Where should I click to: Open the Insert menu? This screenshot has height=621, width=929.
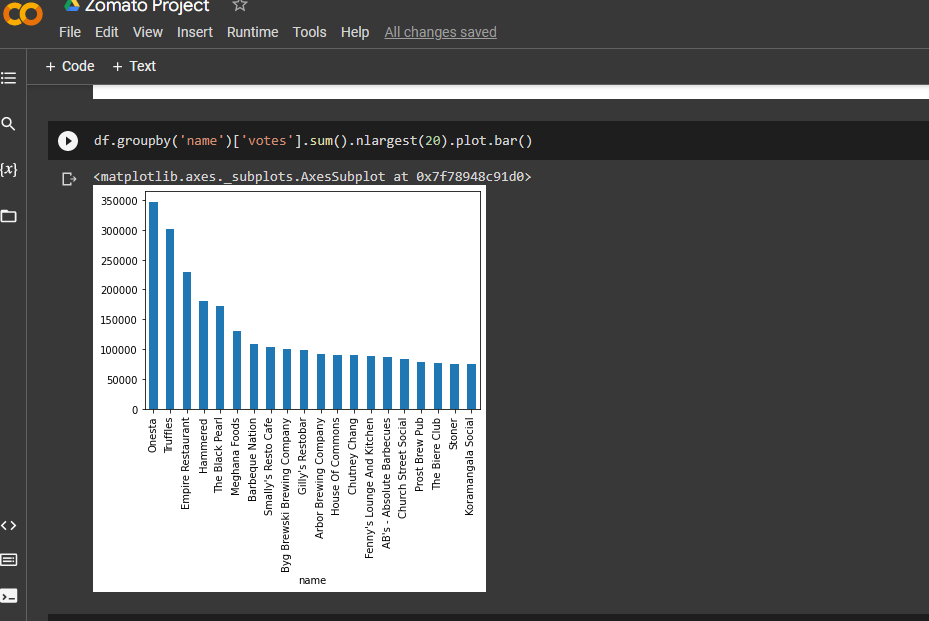pyautogui.click(x=194, y=32)
